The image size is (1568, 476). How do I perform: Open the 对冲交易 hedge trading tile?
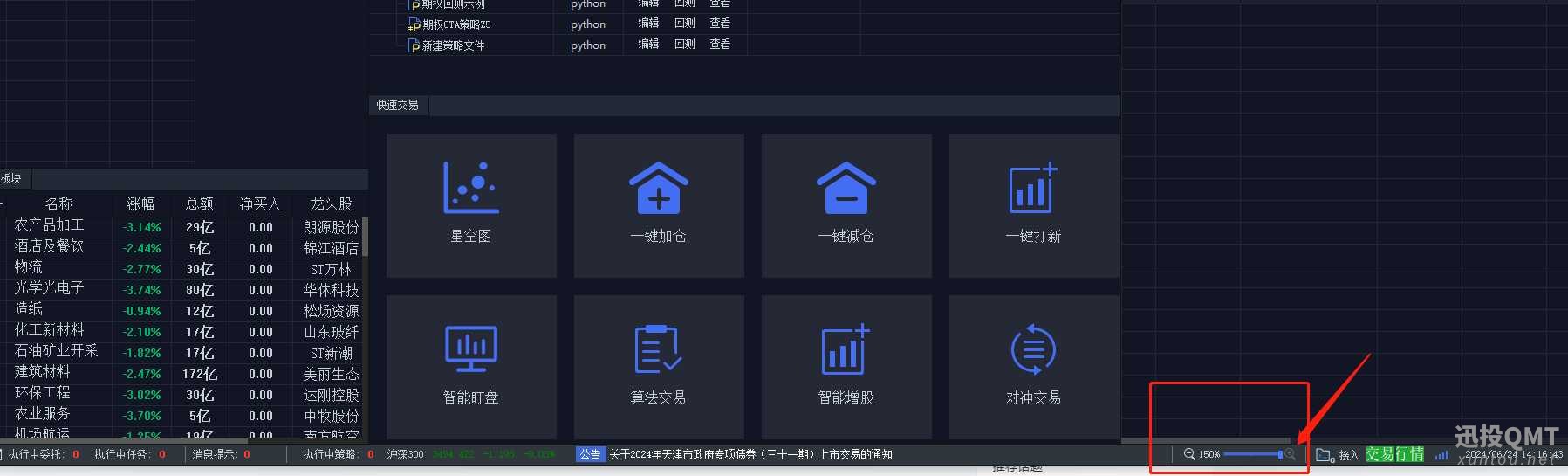click(x=1034, y=367)
